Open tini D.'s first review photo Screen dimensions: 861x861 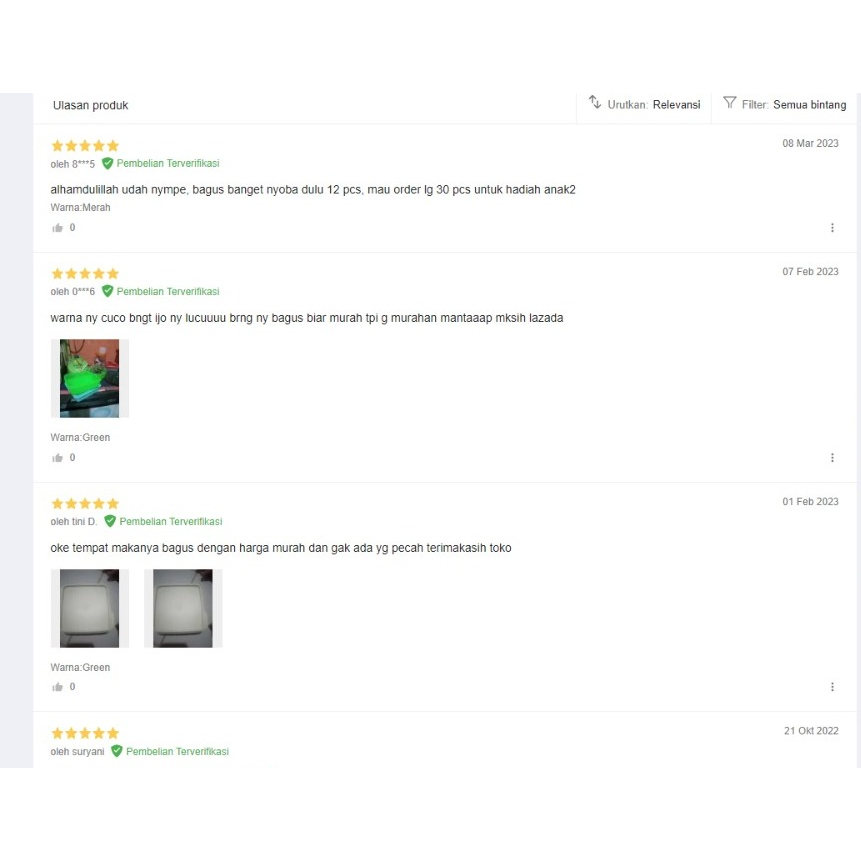click(x=90, y=608)
